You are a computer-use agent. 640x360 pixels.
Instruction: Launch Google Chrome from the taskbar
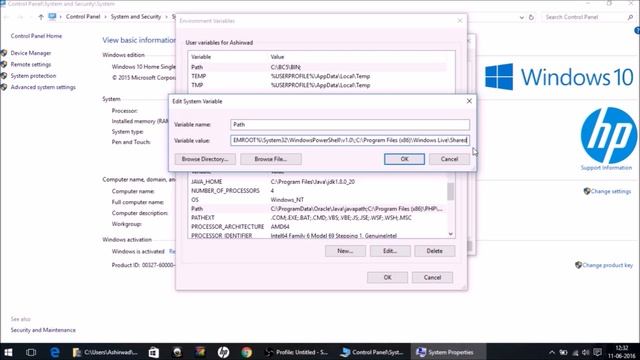coord(247,352)
